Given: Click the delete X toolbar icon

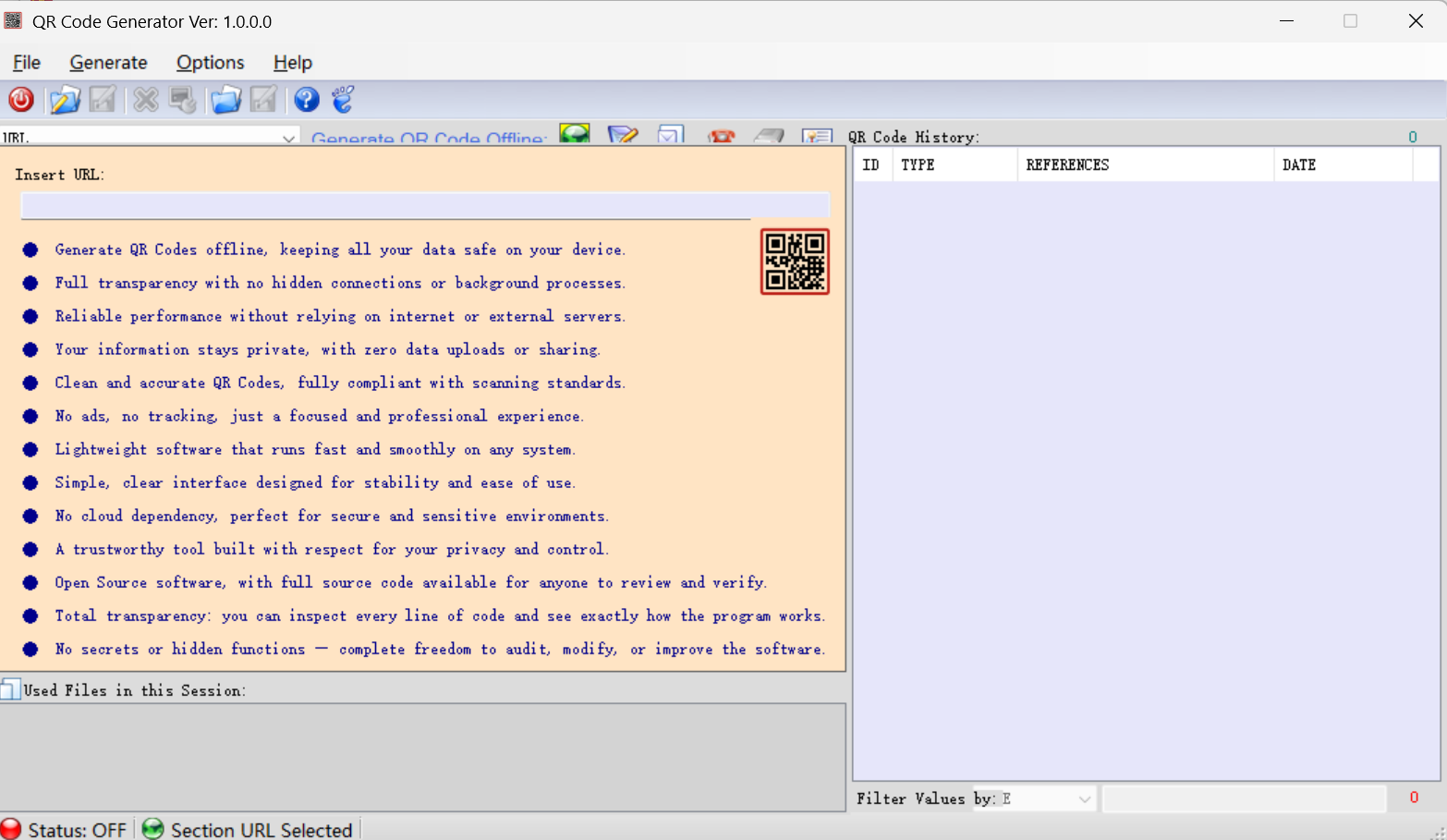Looking at the screenshot, I should [x=145, y=100].
